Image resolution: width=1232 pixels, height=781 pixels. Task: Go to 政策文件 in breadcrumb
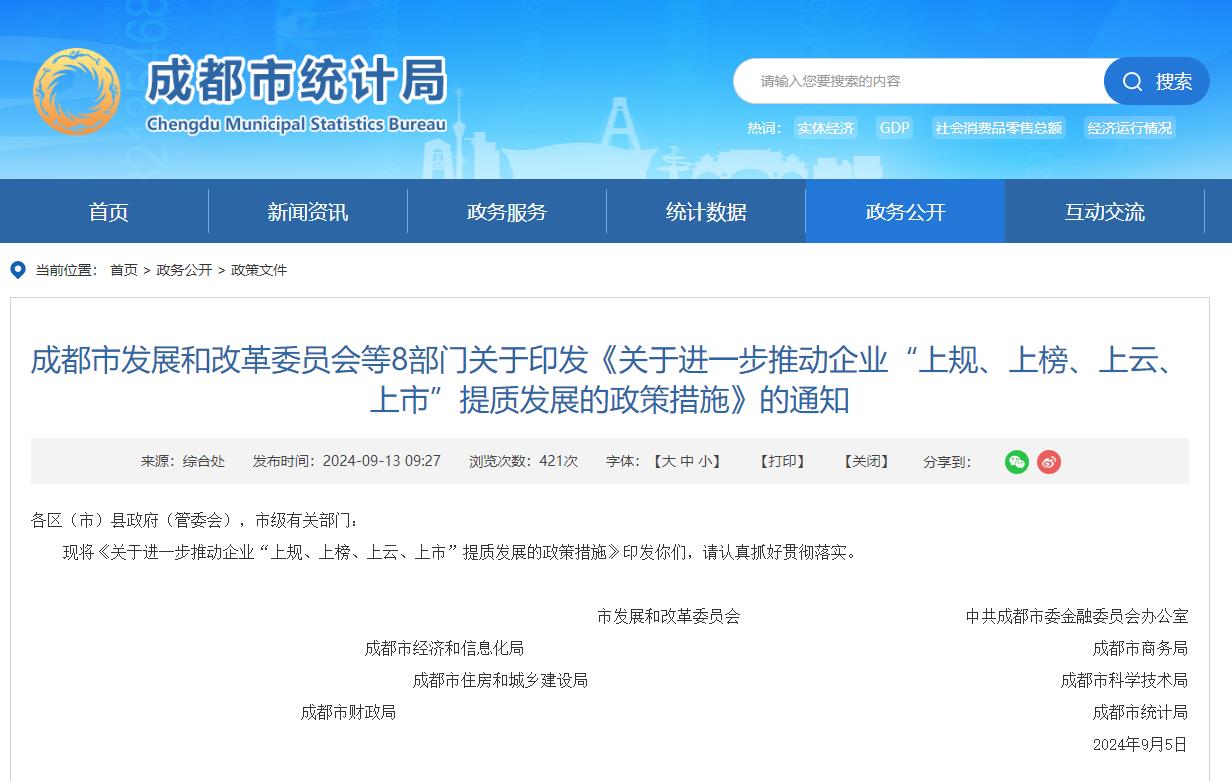(259, 270)
